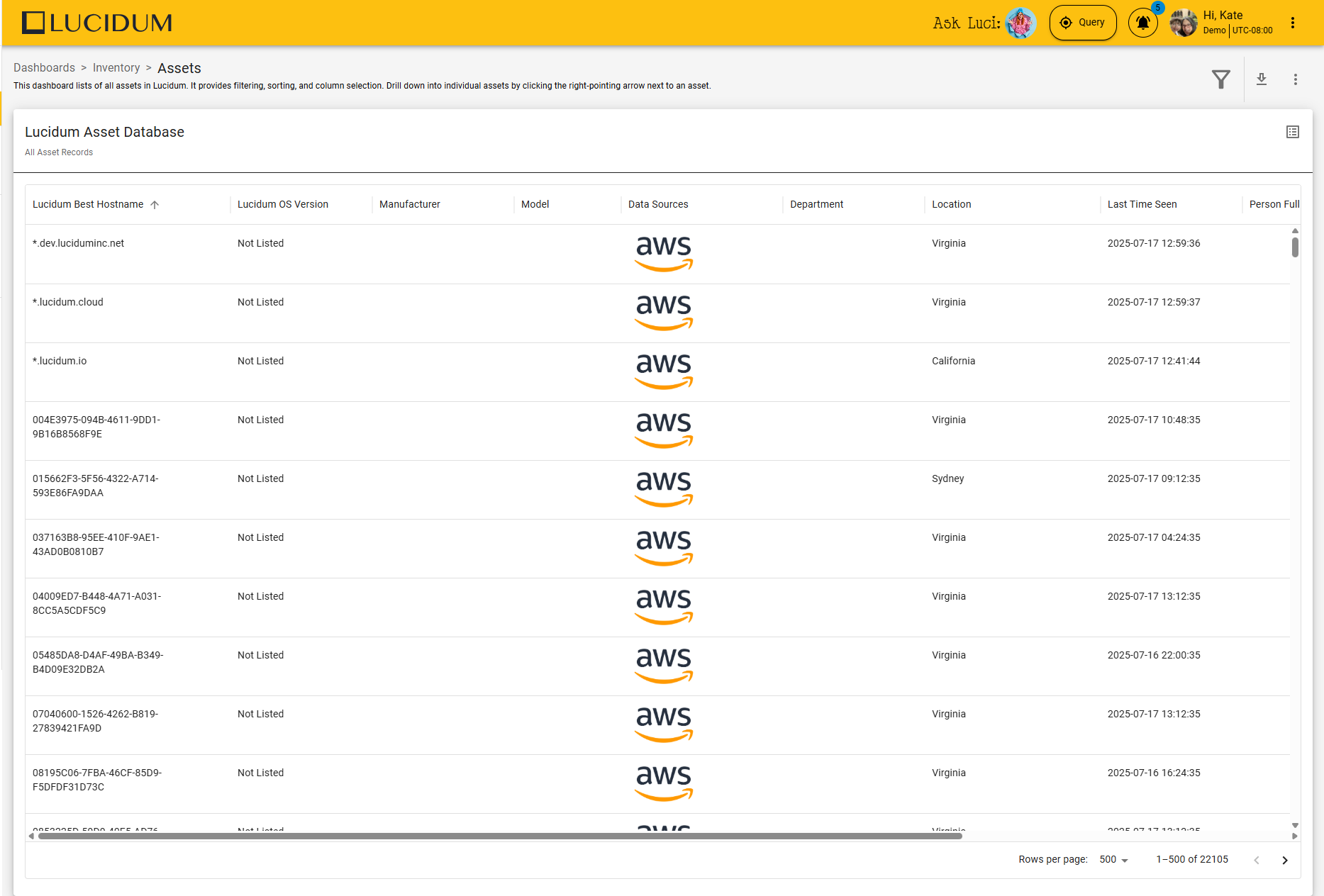This screenshot has width=1324, height=896.
Task: Sort by Lucidum Best Hostname column
Action: coord(88,204)
